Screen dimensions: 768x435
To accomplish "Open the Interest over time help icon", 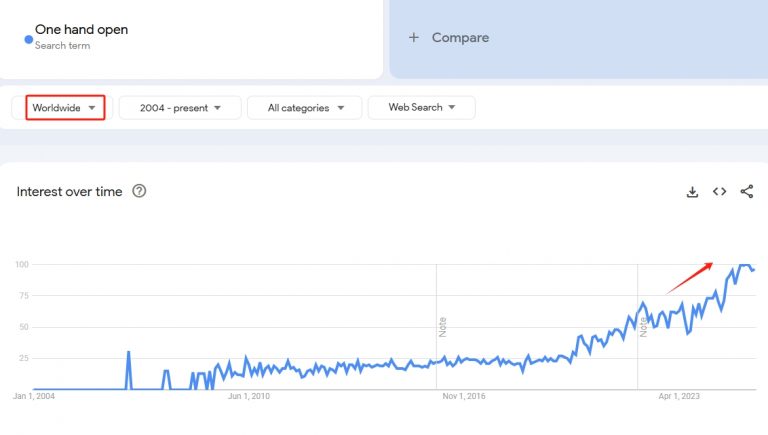I will pos(139,191).
